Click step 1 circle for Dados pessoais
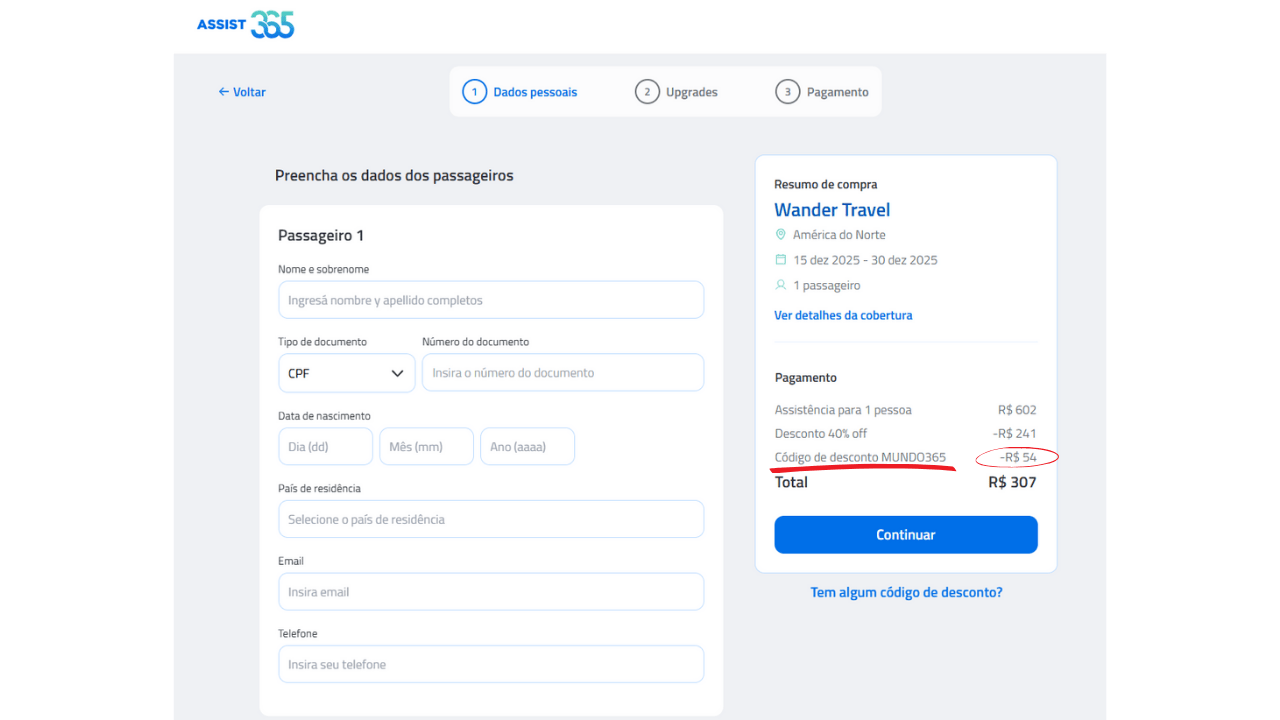 coord(474,92)
